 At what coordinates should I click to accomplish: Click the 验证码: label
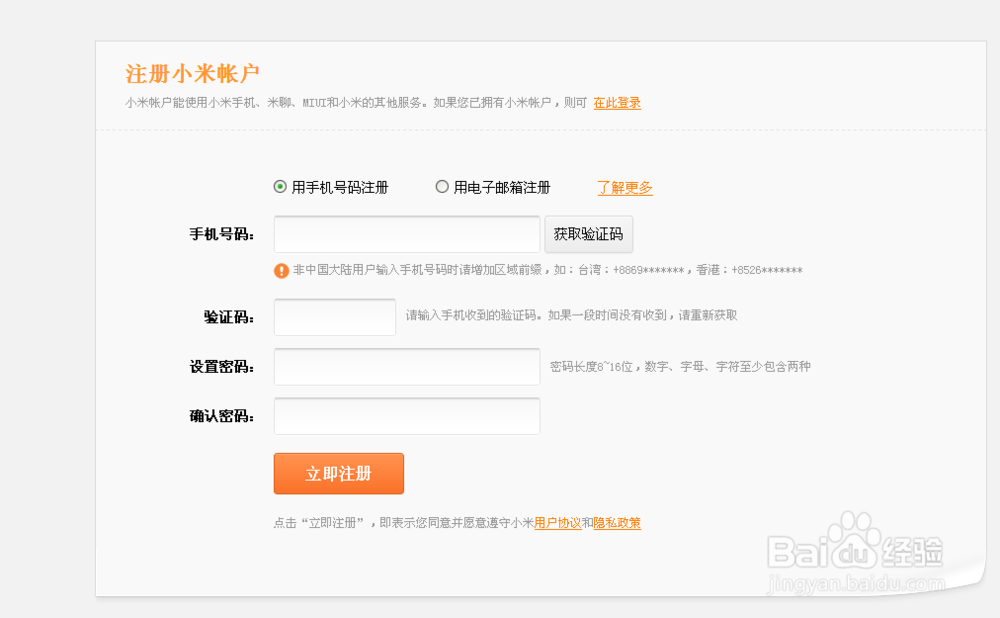(x=229, y=317)
